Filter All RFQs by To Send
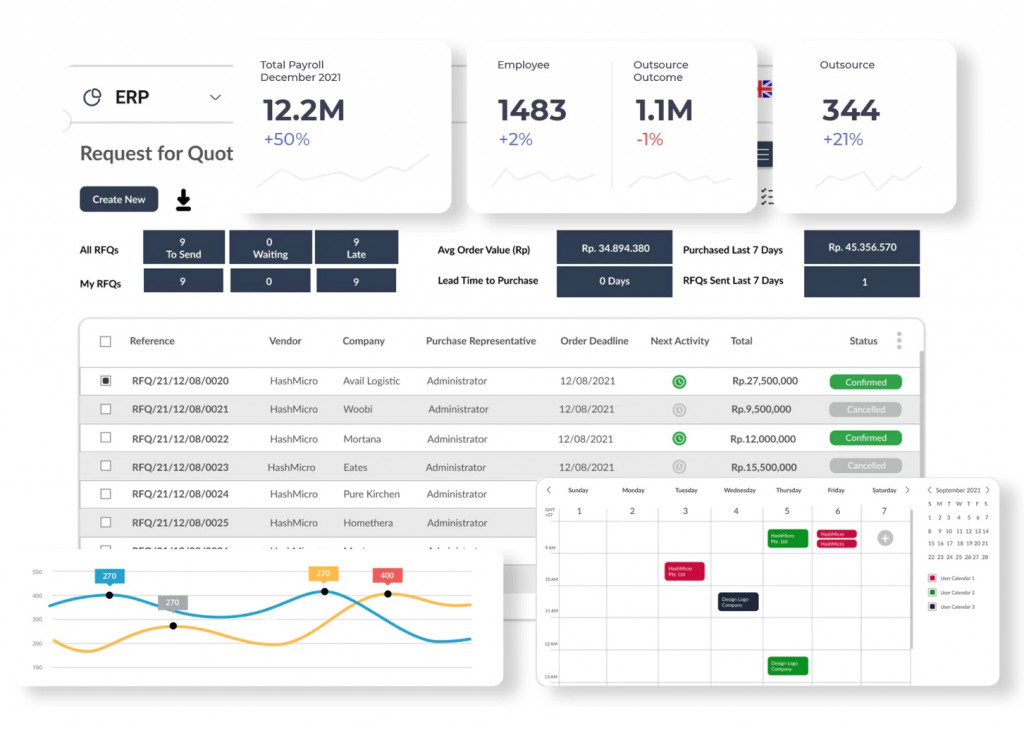 [183, 248]
